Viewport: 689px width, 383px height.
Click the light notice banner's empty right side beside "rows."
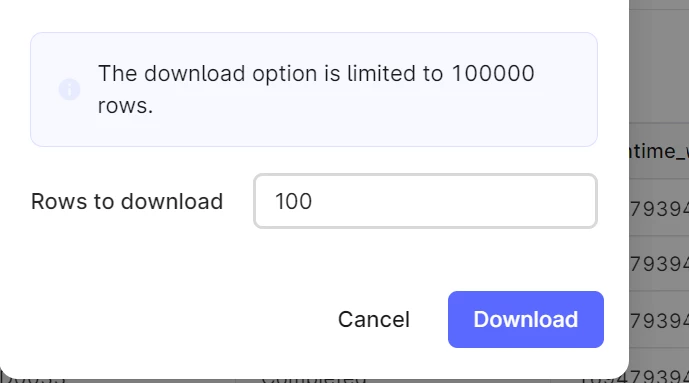(374, 106)
